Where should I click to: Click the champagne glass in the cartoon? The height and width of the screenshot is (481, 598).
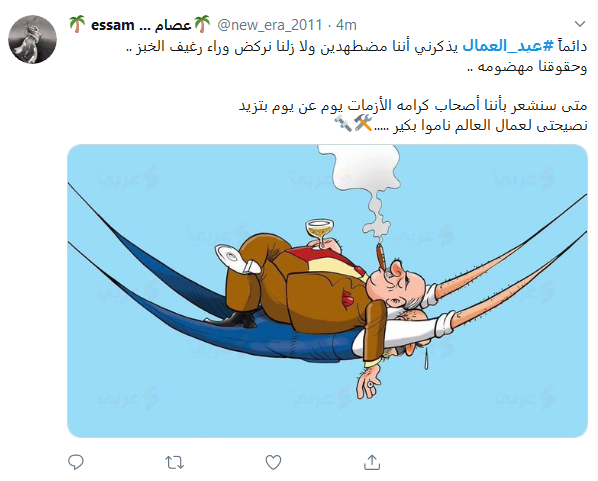320,233
